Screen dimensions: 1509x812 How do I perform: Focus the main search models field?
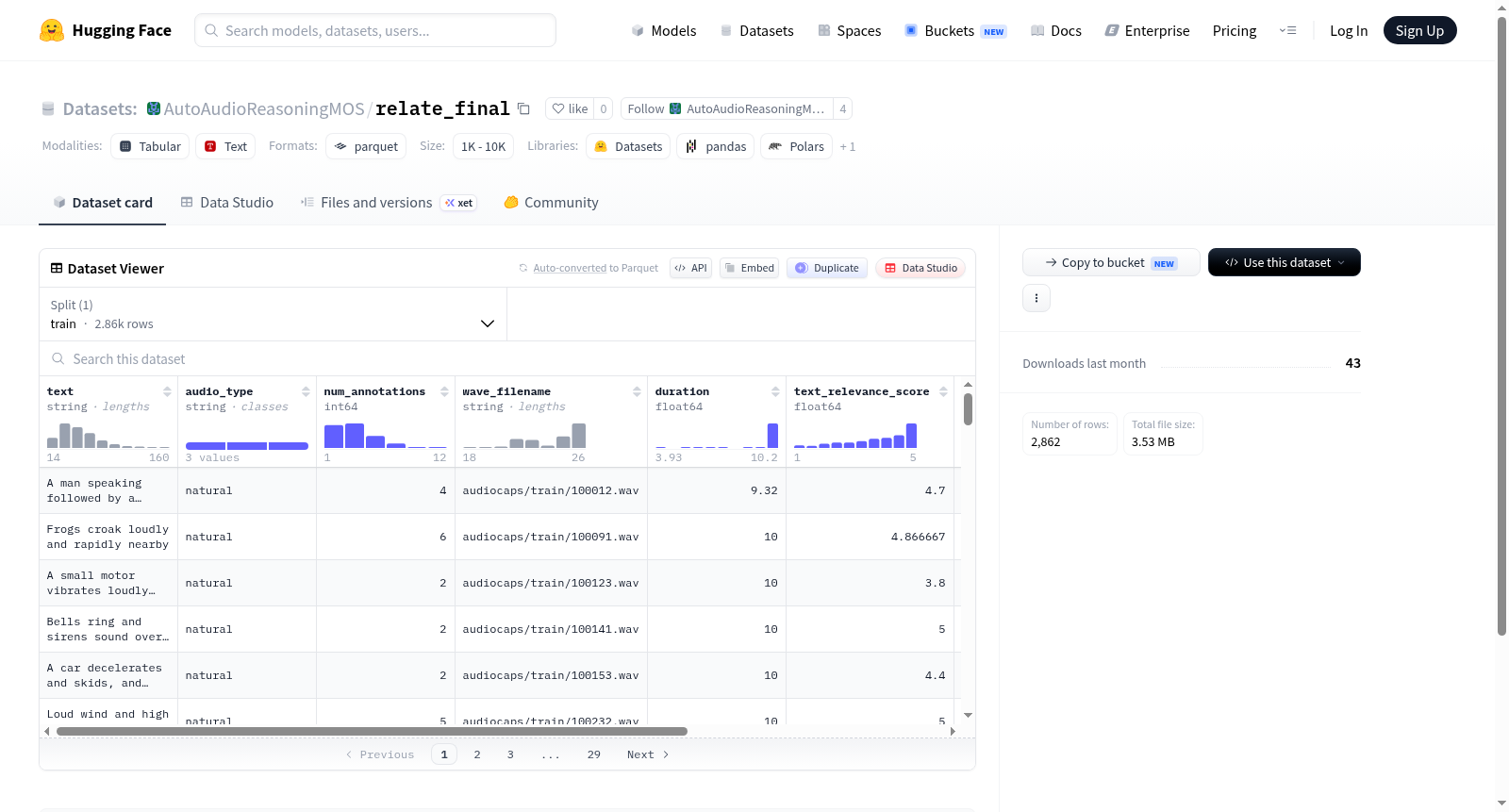click(x=375, y=30)
